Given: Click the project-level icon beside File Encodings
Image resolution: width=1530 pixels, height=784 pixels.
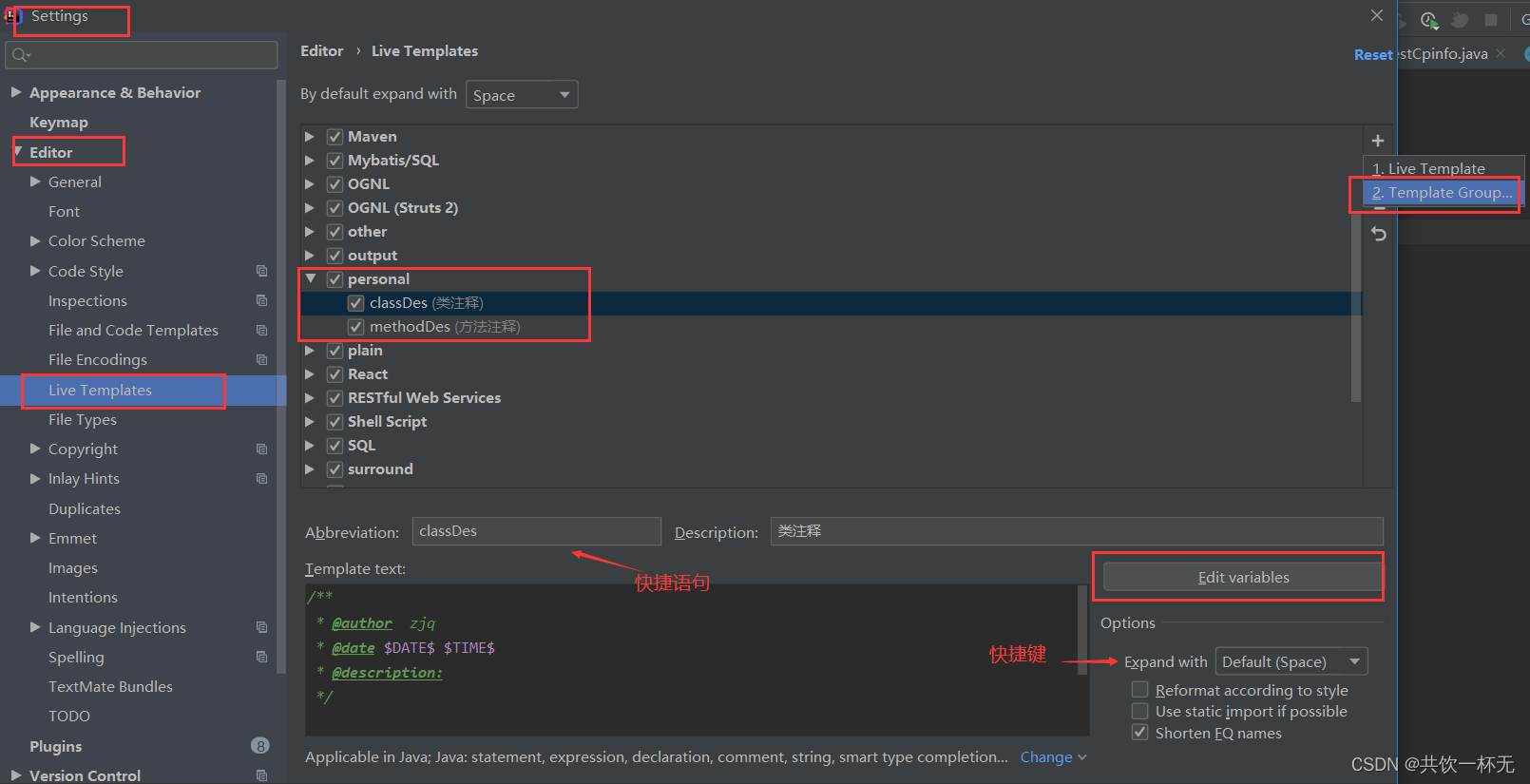Looking at the screenshot, I should (261, 359).
